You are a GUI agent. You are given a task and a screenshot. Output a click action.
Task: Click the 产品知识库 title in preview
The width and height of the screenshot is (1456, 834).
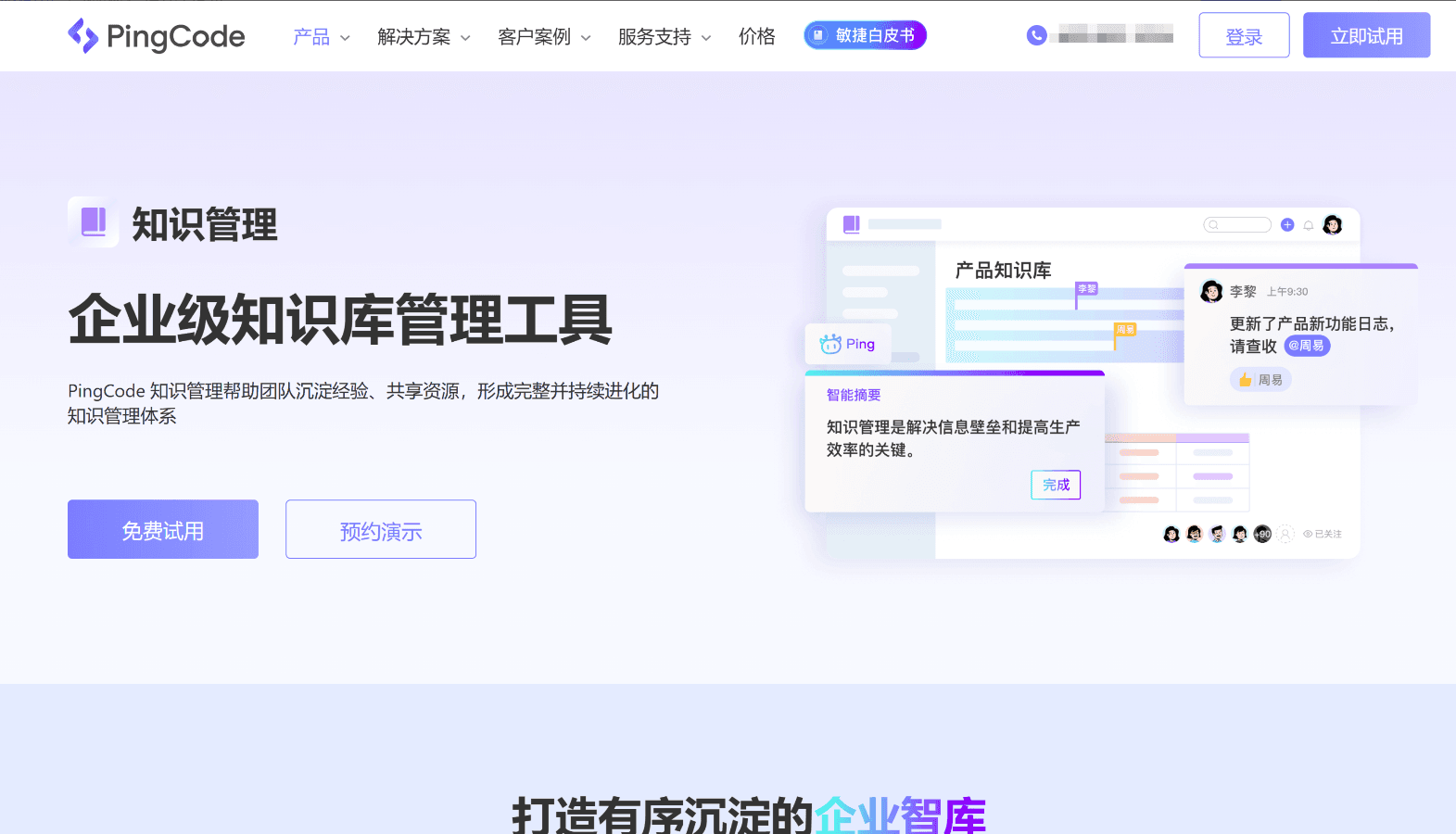1003,271
